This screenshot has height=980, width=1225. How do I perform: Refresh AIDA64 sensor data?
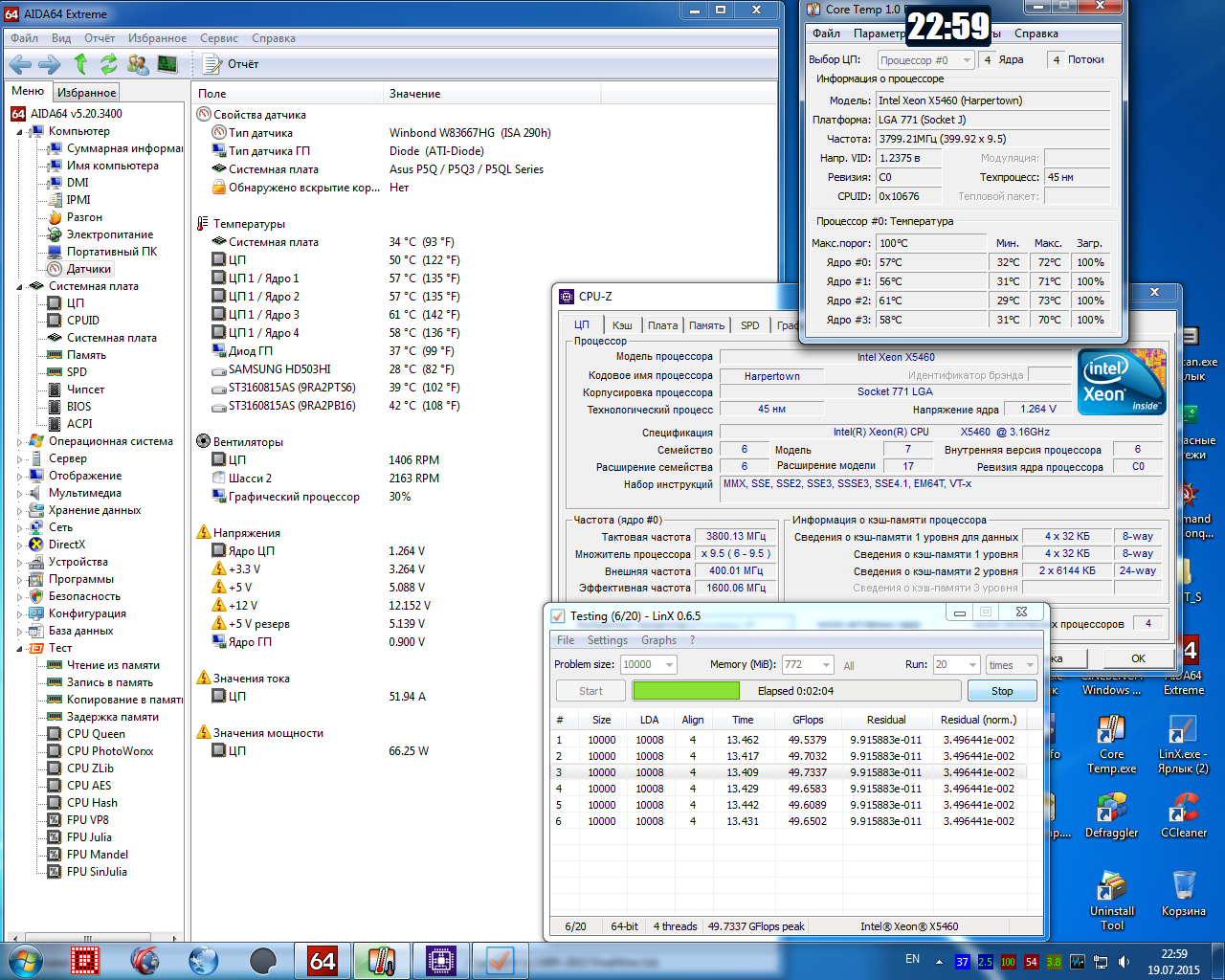(x=108, y=64)
